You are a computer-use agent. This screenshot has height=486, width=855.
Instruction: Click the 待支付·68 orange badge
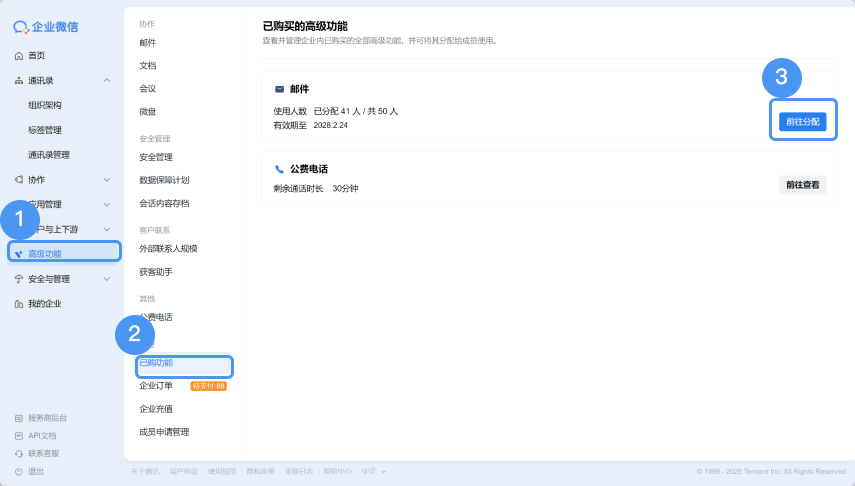(x=208, y=386)
